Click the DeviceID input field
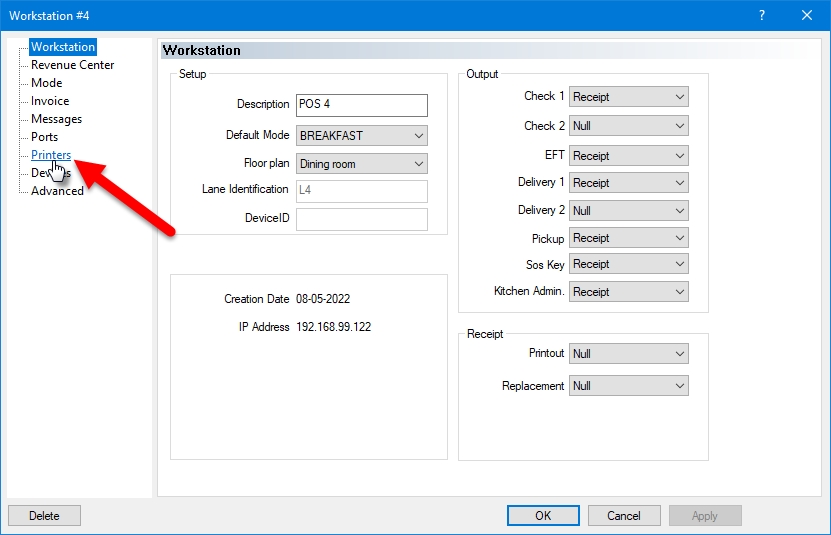The height and width of the screenshot is (535, 831). [361, 219]
